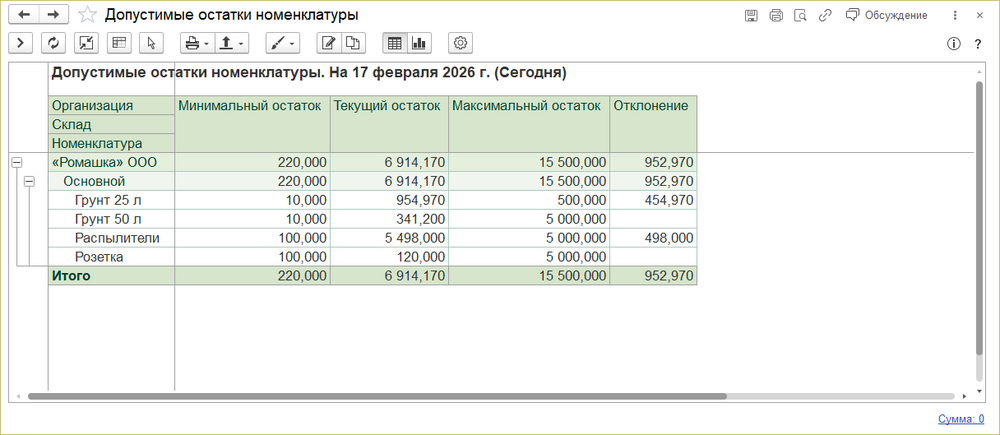Select the 500,000 maximum balance cell
Image resolution: width=1000 pixels, height=435 pixels.
click(x=529, y=201)
